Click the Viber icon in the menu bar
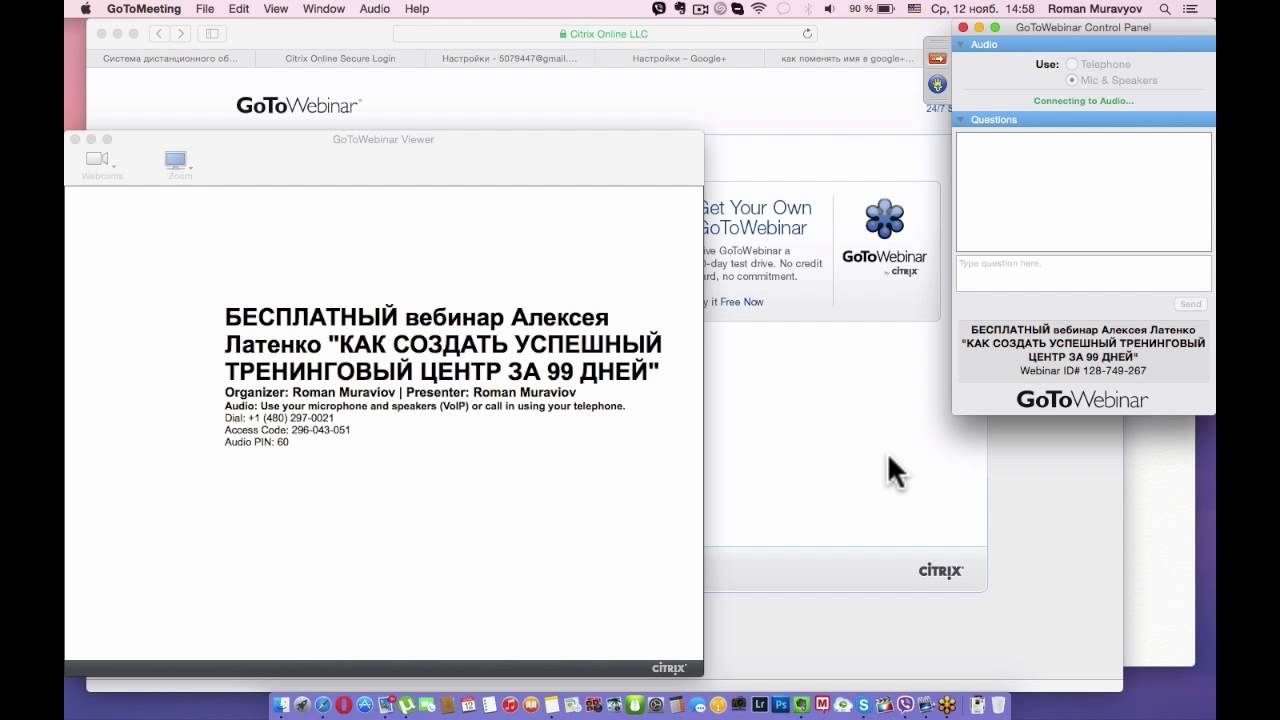This screenshot has width=1280, height=720. [659, 9]
